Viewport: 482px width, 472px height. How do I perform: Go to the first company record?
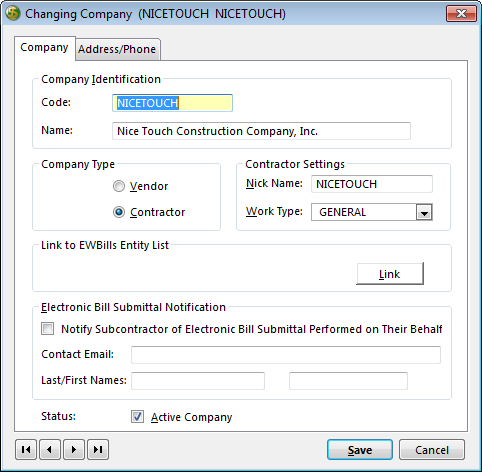coord(26,449)
